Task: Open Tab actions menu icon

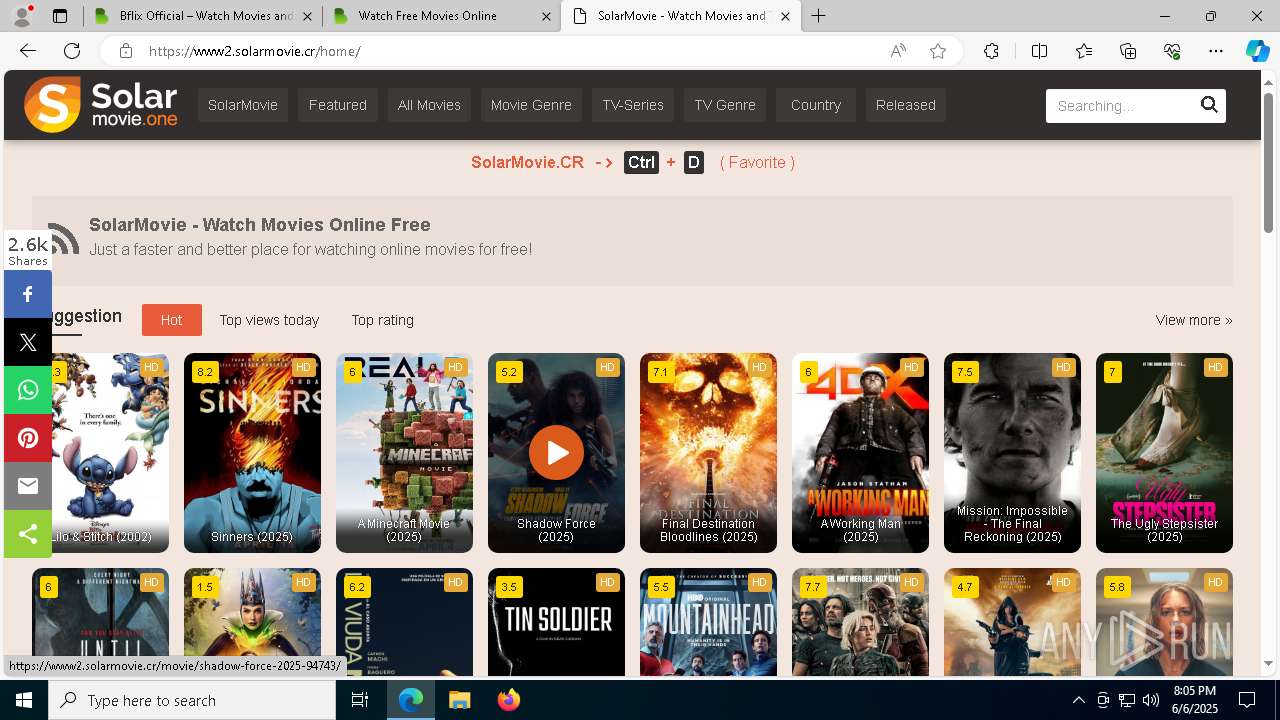Action: coord(60,16)
